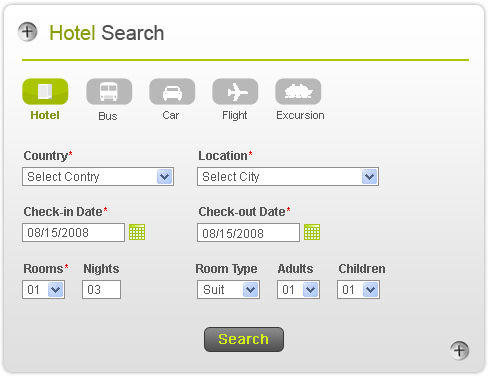Click the Bus tab label

coord(108,116)
